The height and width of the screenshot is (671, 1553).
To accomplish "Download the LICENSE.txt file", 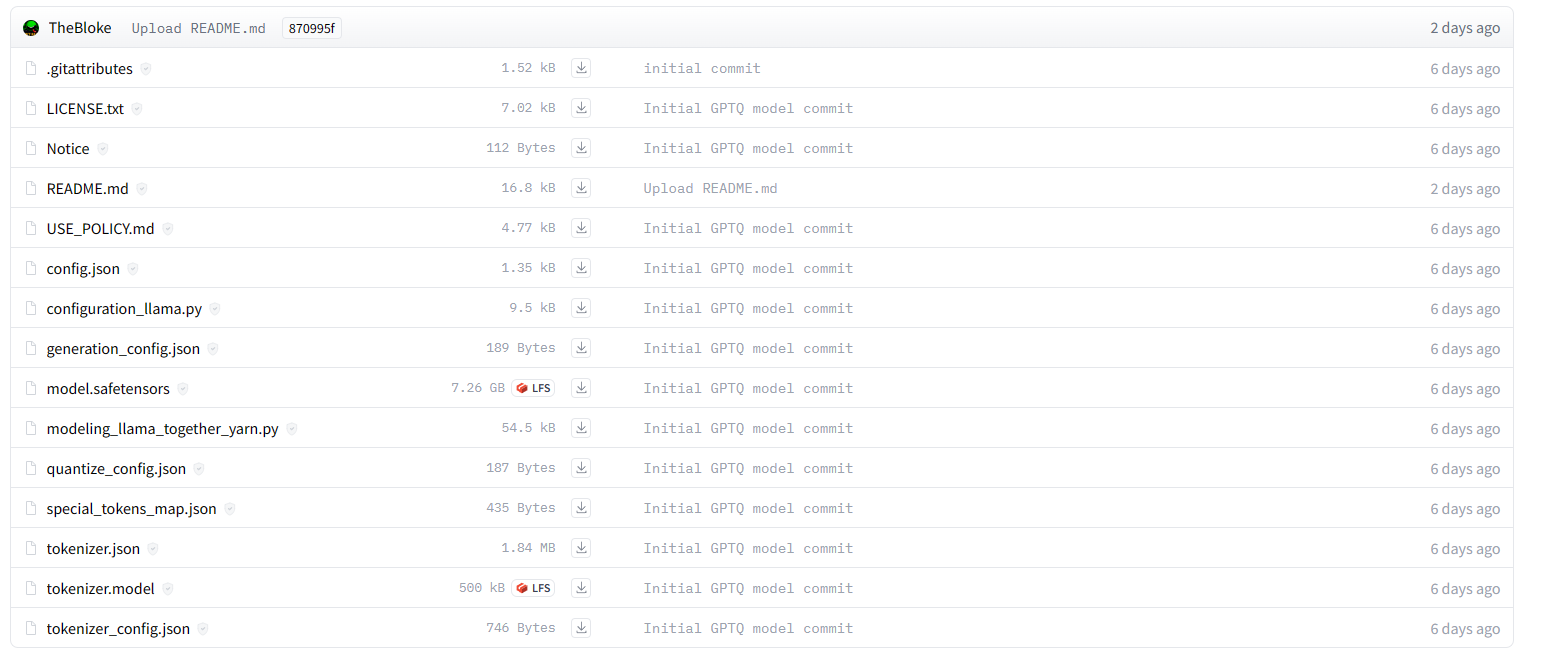I will pos(581,107).
